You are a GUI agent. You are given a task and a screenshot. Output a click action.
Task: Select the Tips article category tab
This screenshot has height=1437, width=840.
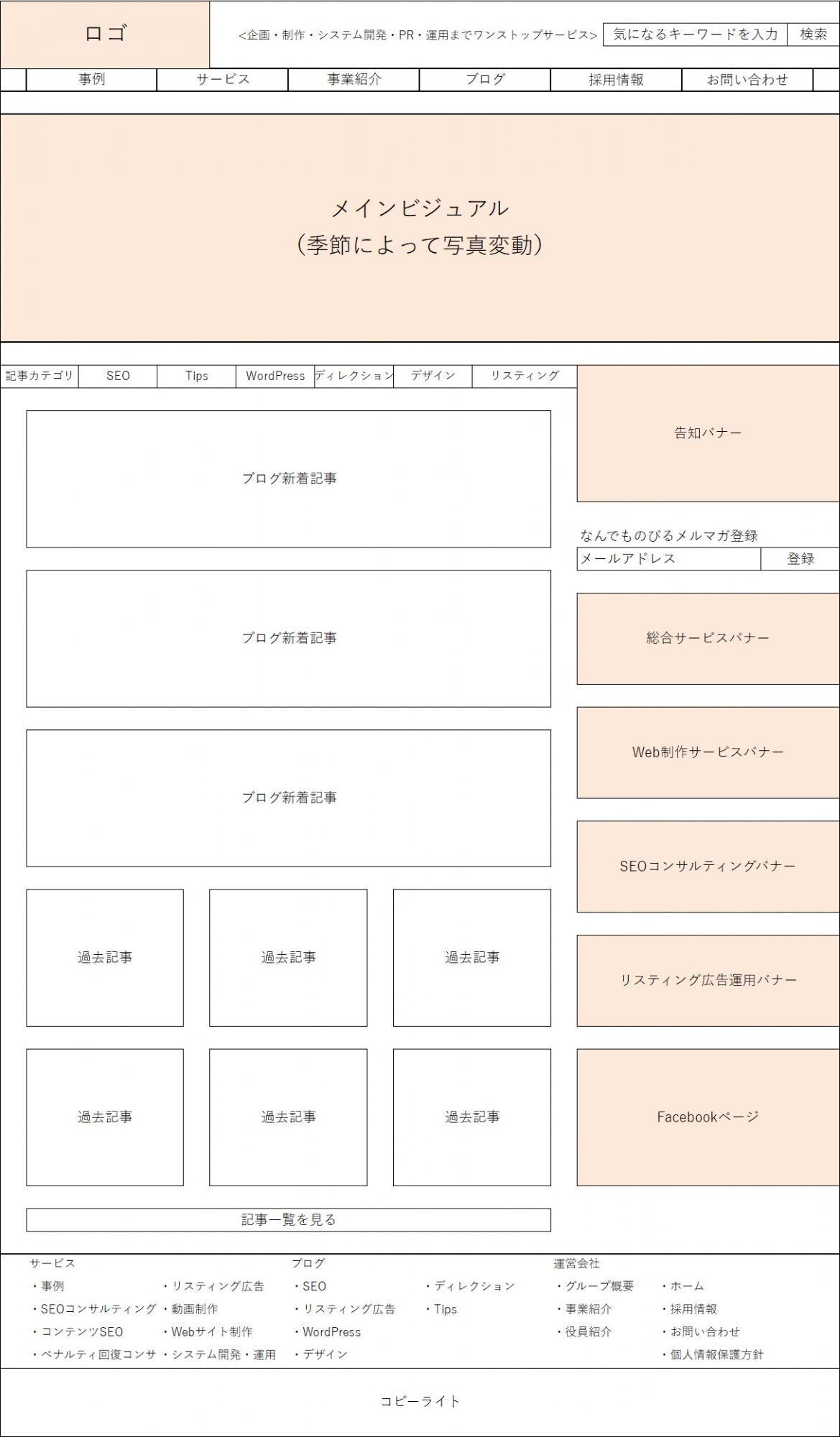(196, 376)
